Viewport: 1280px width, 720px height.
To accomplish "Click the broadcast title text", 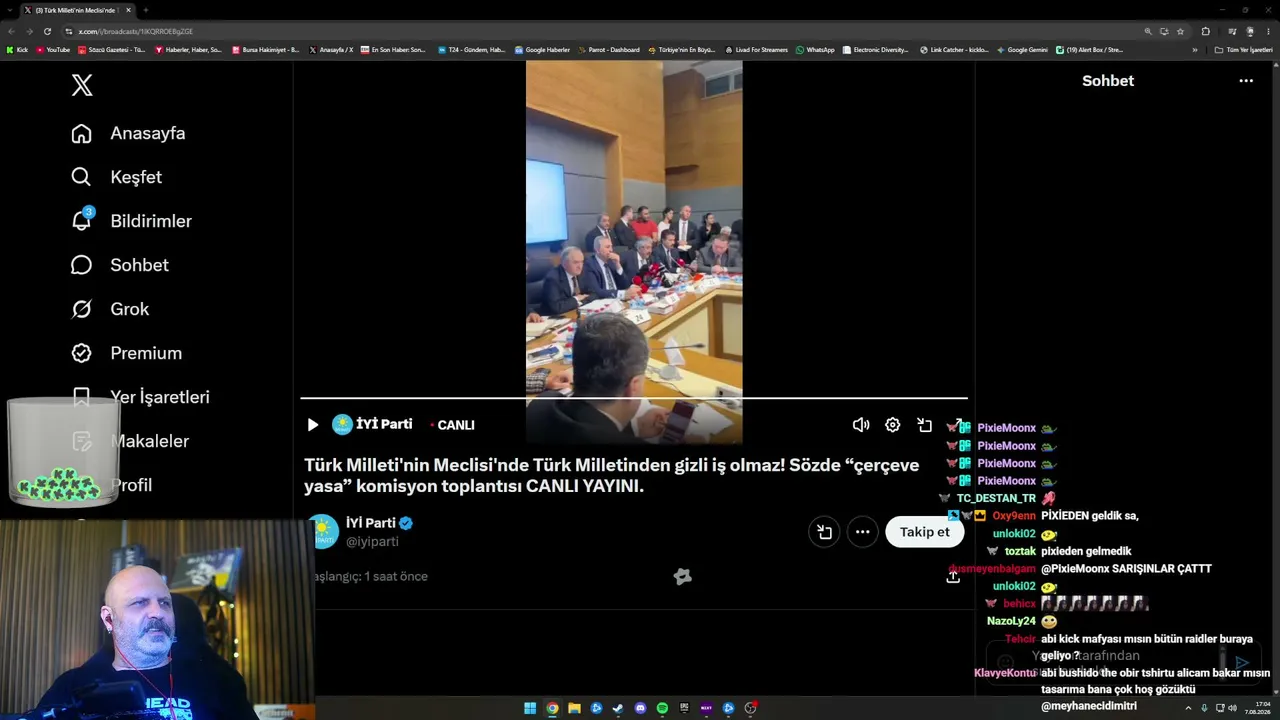I will point(612,476).
